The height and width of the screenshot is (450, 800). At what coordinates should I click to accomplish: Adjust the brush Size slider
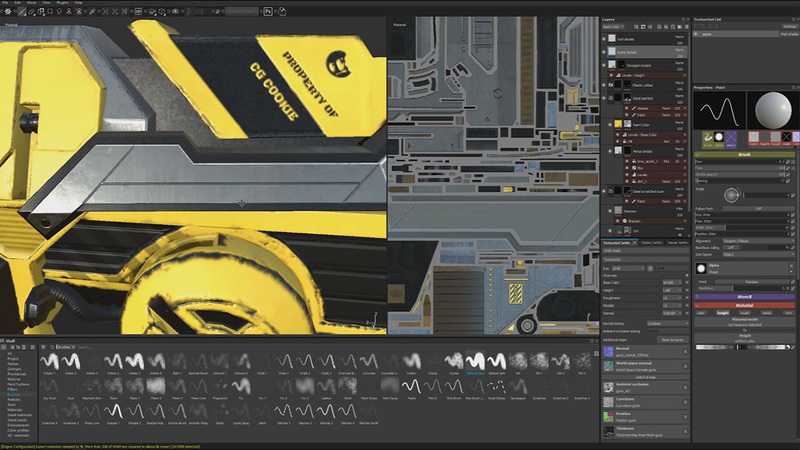tap(740, 162)
